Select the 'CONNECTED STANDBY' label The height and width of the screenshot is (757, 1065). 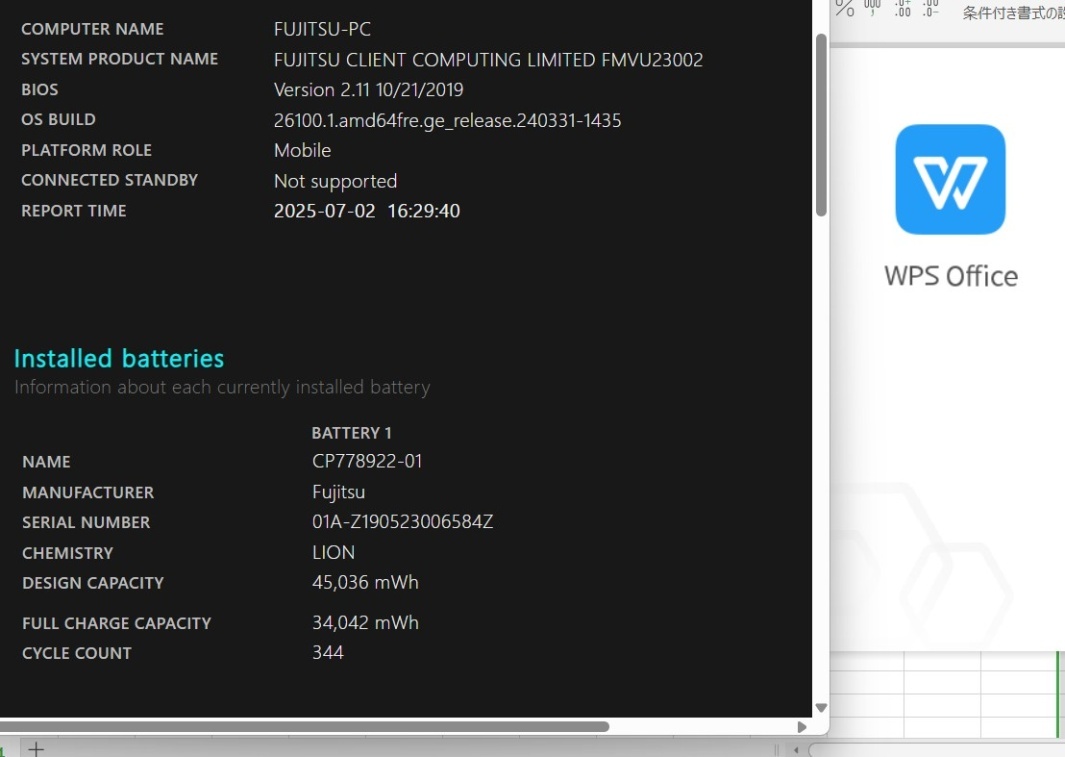[109, 180]
